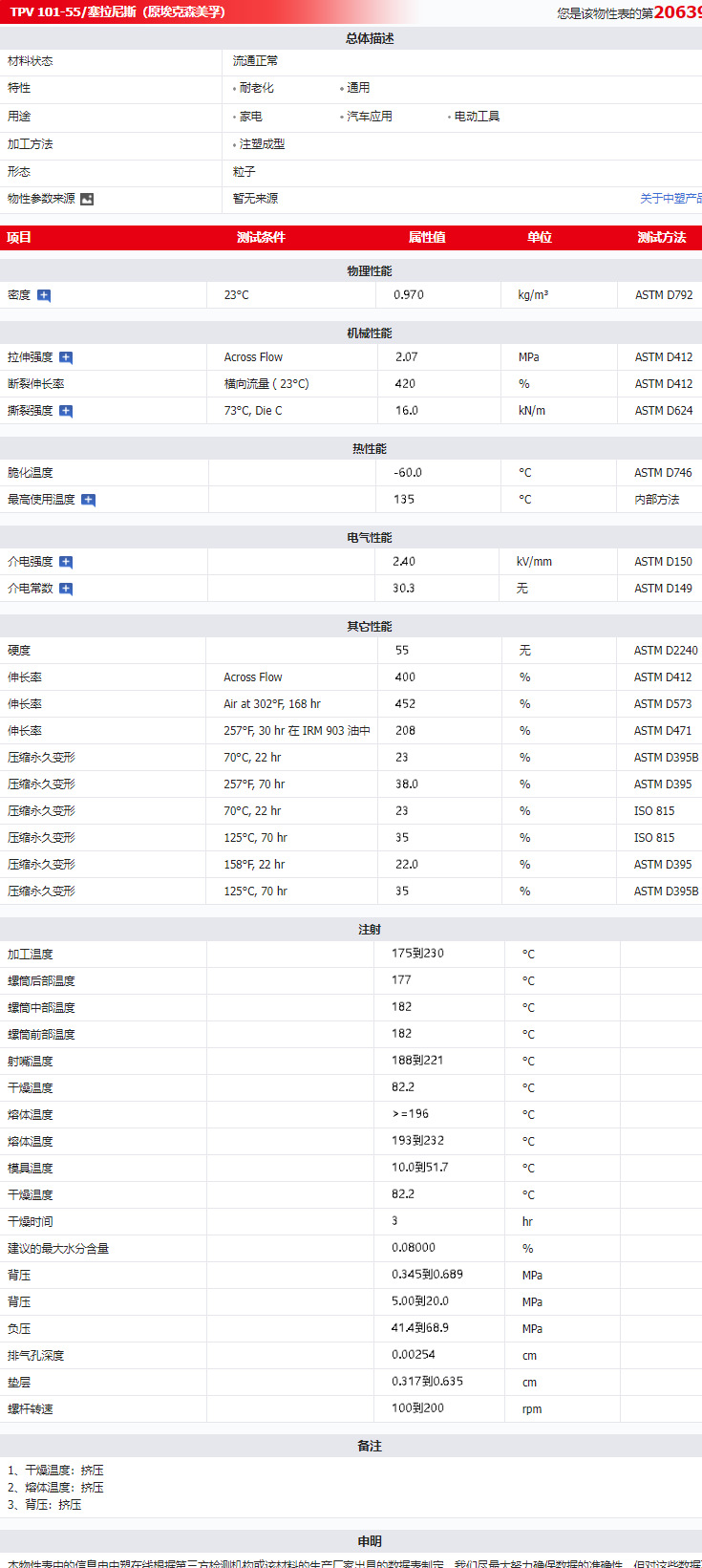This screenshot has height=1568, width=702.
Task: Click the ASTM D471 test method cell
Action: point(663,731)
